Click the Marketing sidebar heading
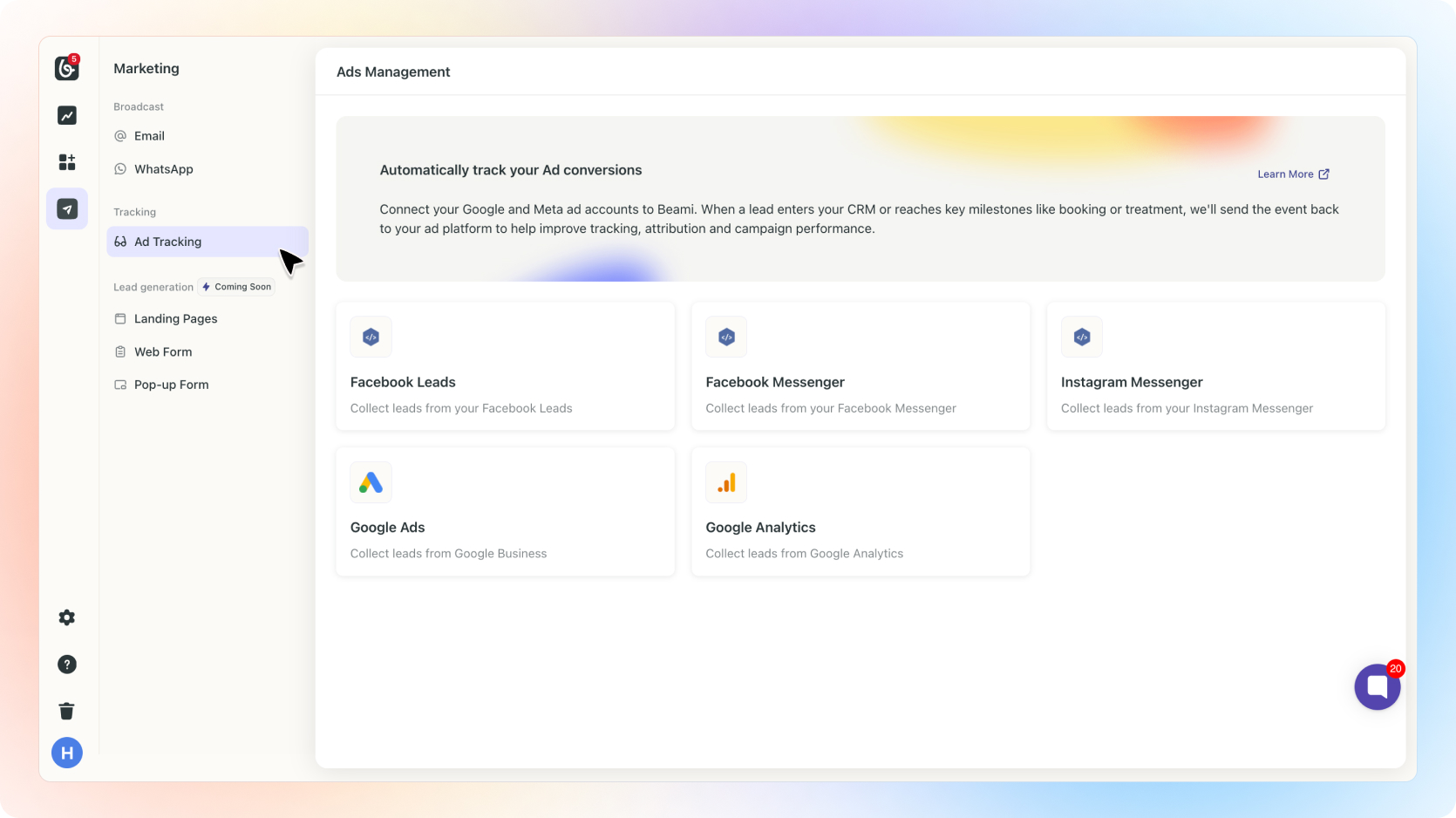Image resolution: width=1456 pixels, height=818 pixels. [146, 69]
